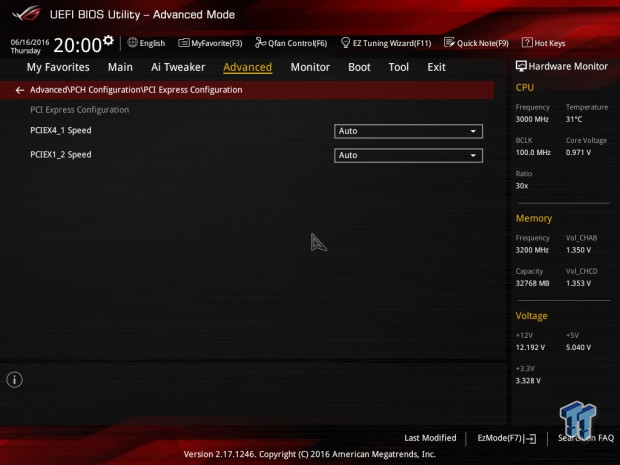620x465 pixels.
Task: Open MyFavorite(F3) text label
Action: tap(217, 43)
